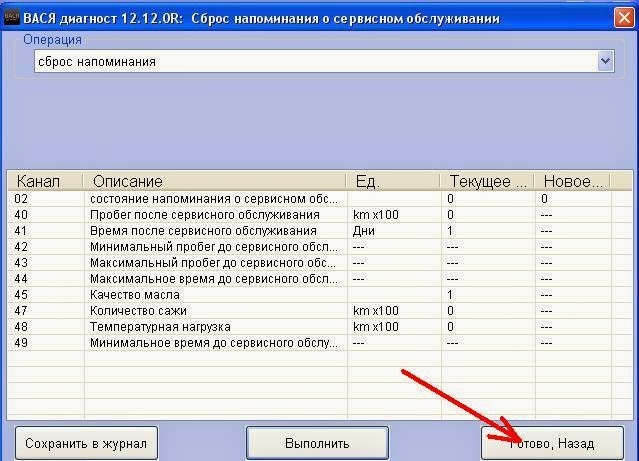Open the Операция dropdown arrow

pos(606,61)
